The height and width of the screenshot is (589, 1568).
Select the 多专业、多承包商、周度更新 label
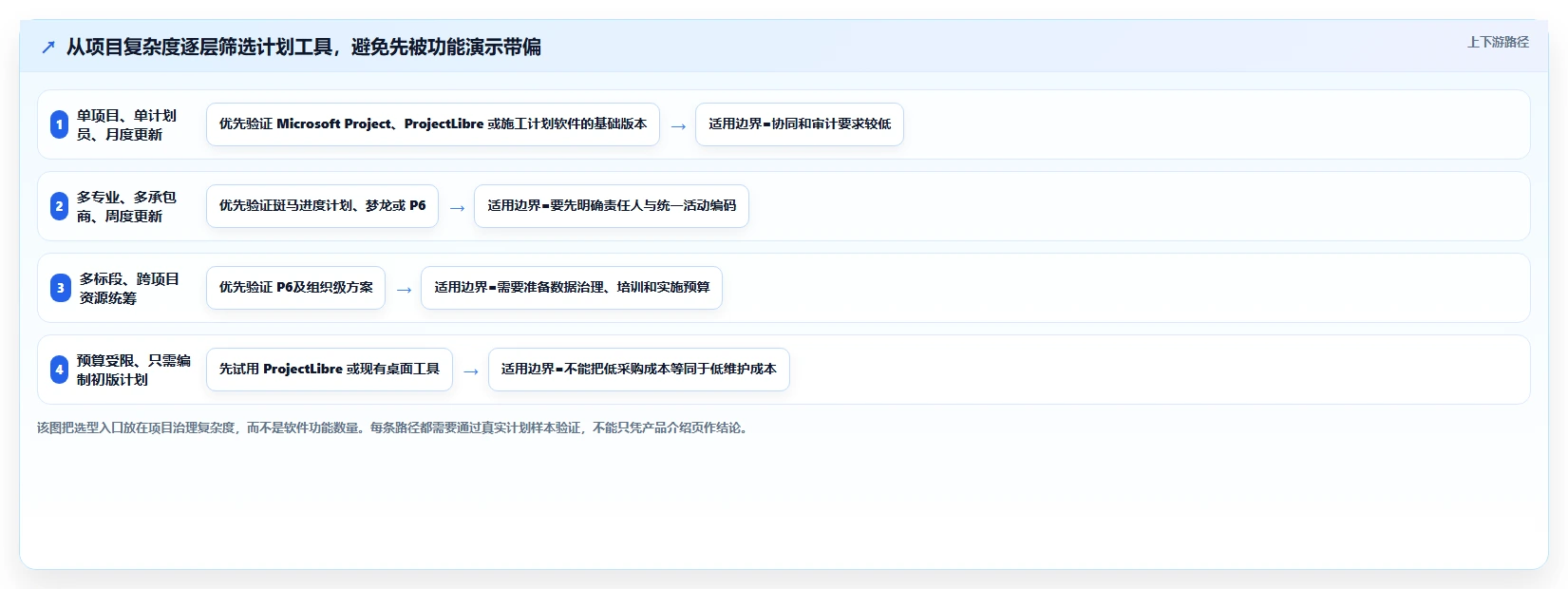(x=126, y=206)
